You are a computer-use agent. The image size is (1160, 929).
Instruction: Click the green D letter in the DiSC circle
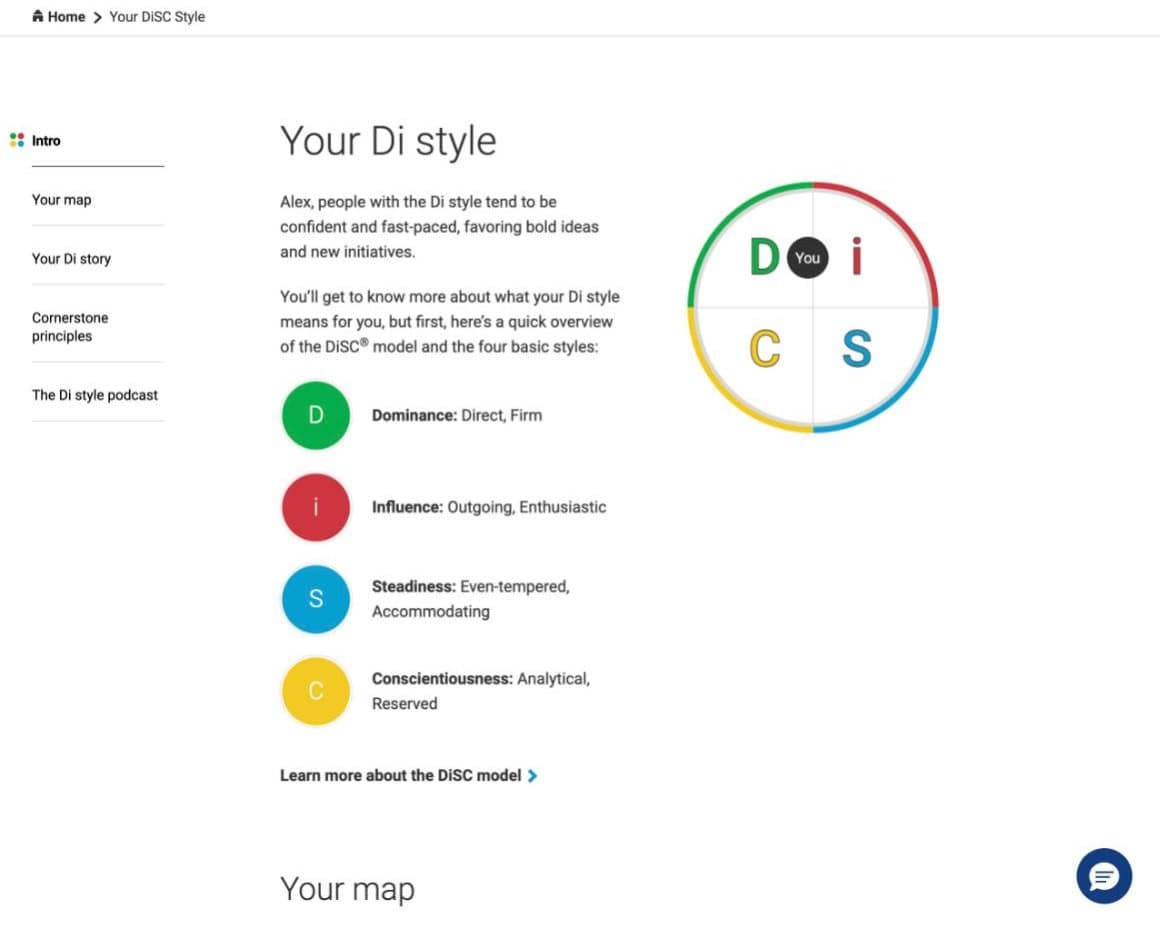coord(764,257)
